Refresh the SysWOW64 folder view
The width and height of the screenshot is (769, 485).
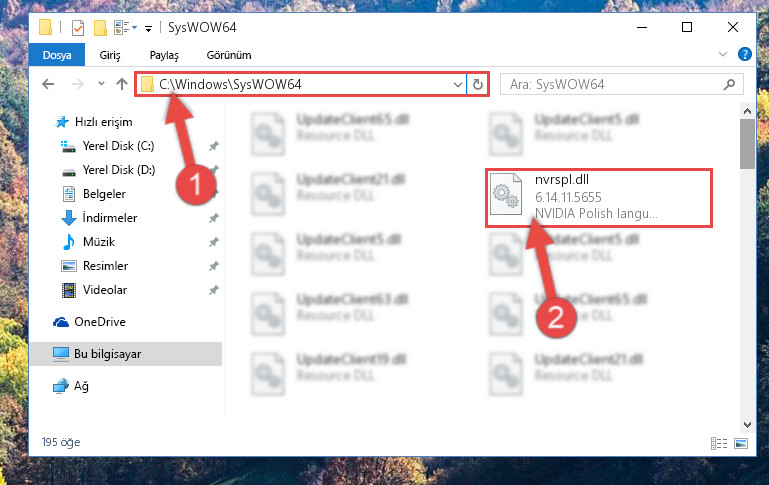(478, 84)
